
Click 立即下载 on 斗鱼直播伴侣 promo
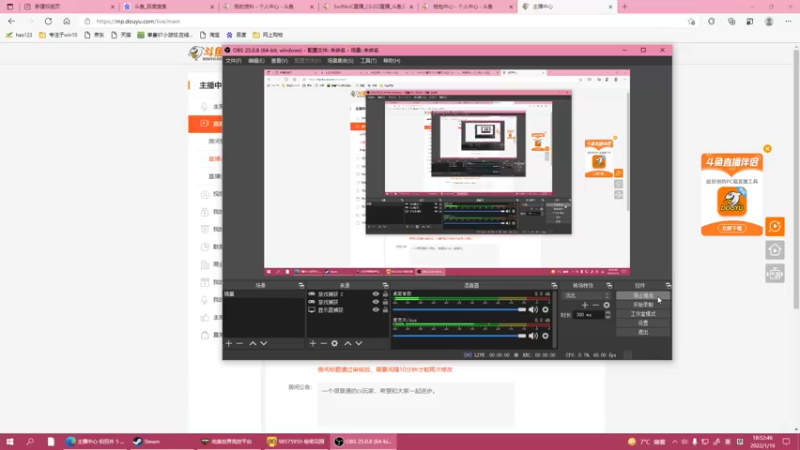click(732, 229)
